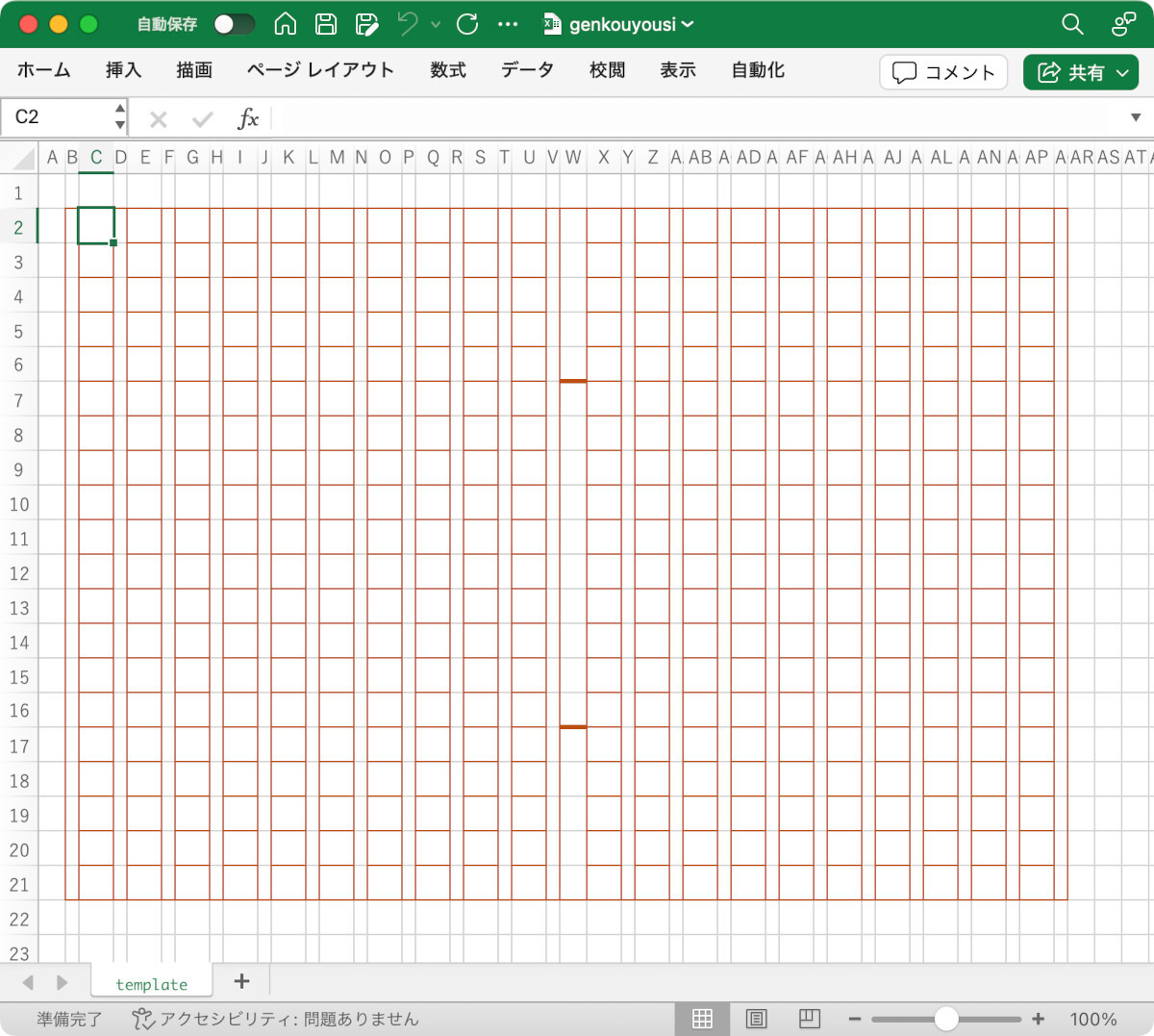Click the 共有 share button
Screen dimensions: 1154x1036
[x=1081, y=72]
